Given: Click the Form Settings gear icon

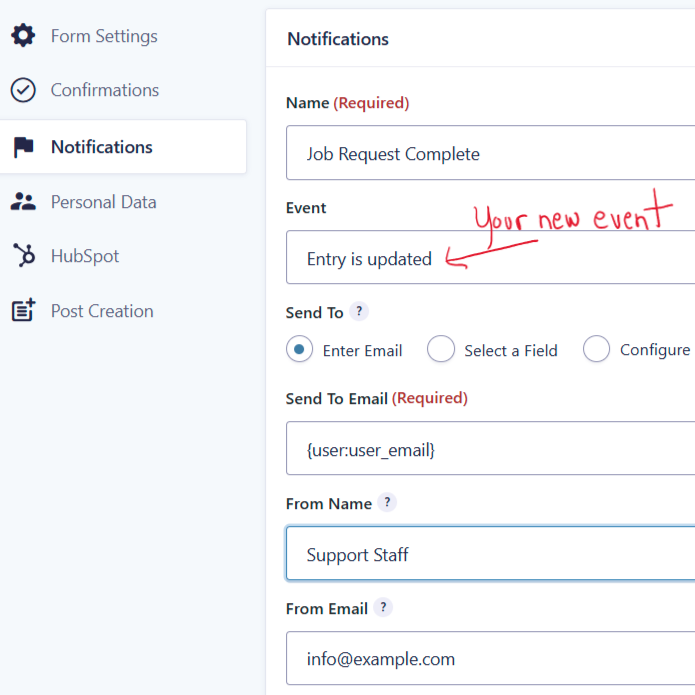Looking at the screenshot, I should (x=23, y=35).
